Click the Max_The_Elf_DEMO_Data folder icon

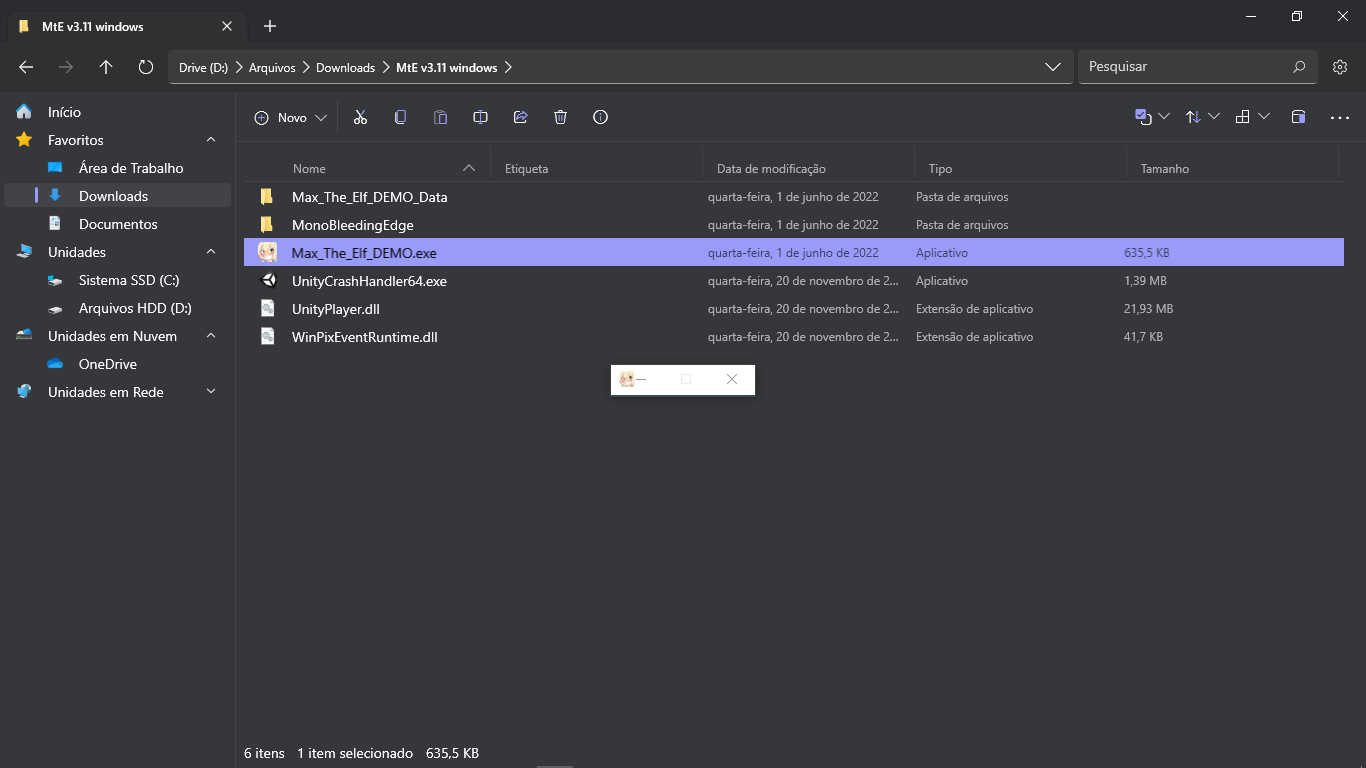click(x=267, y=197)
